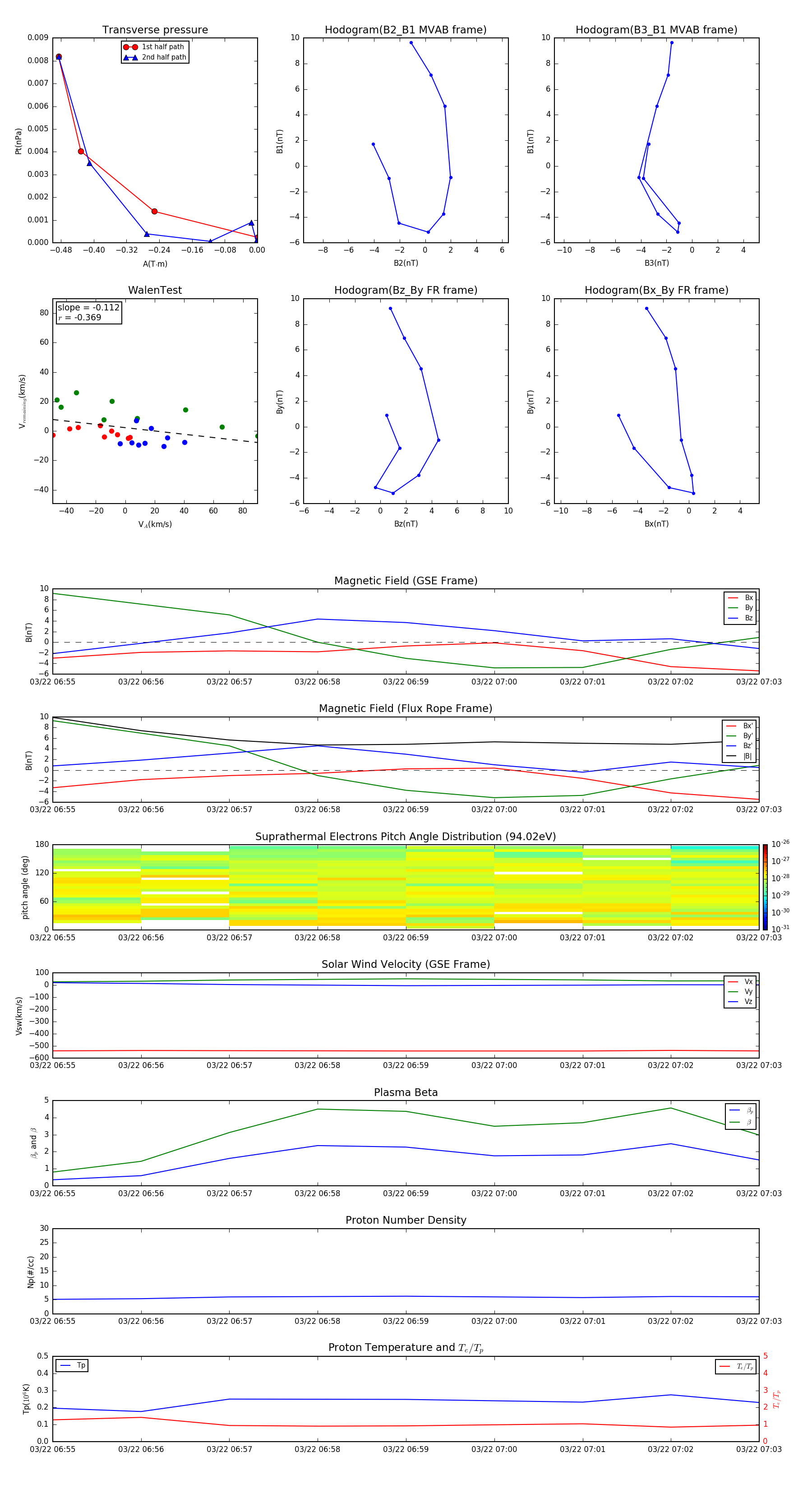812x1489 pixels.
Task: Click the red Vx line in velocity plot
Action: [406, 1051]
